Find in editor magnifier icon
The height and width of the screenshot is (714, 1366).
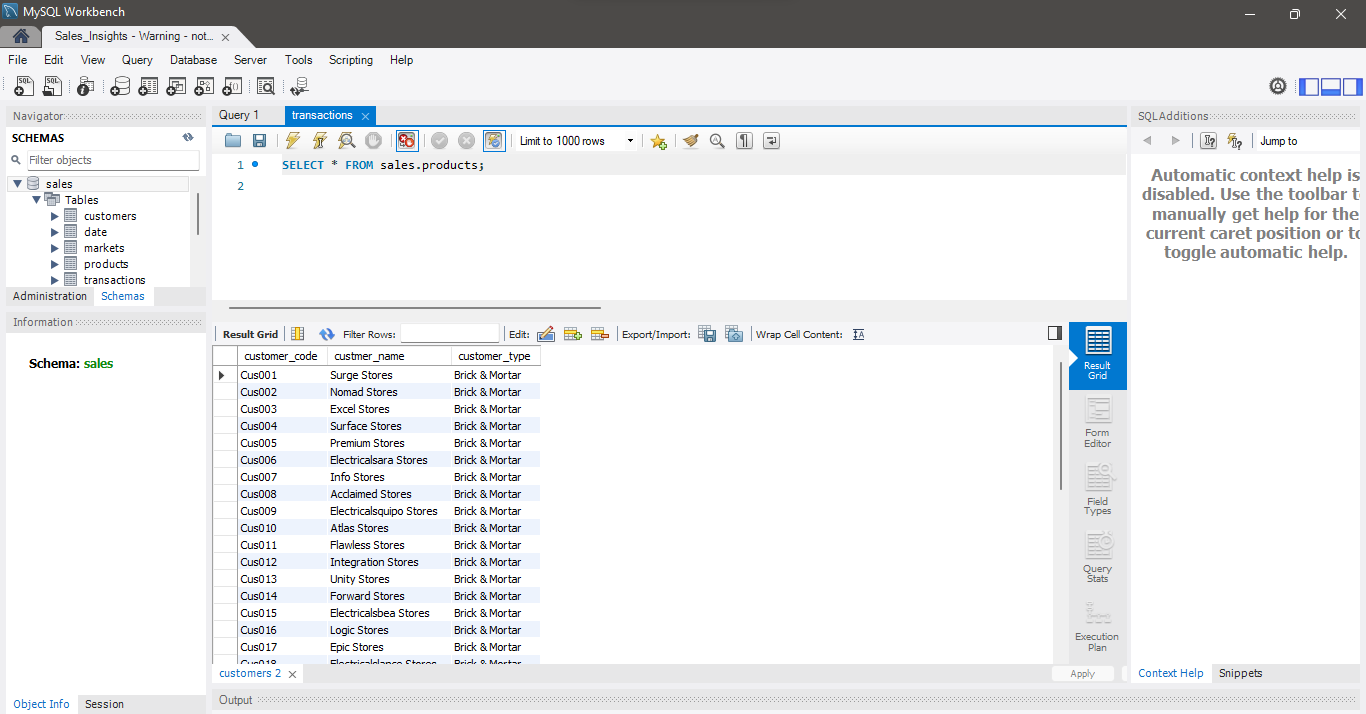(x=717, y=141)
